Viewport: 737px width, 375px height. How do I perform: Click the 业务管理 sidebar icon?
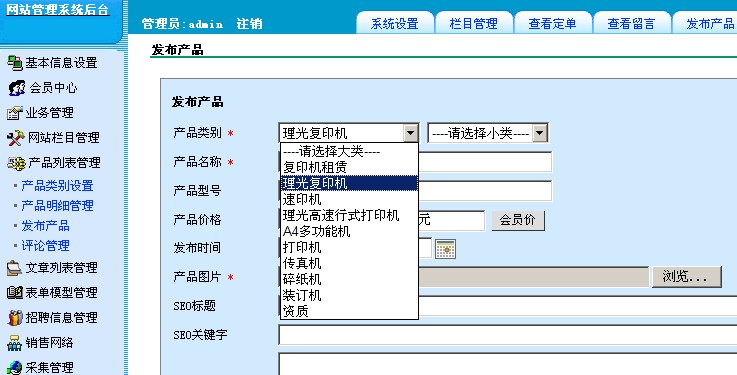(15, 113)
